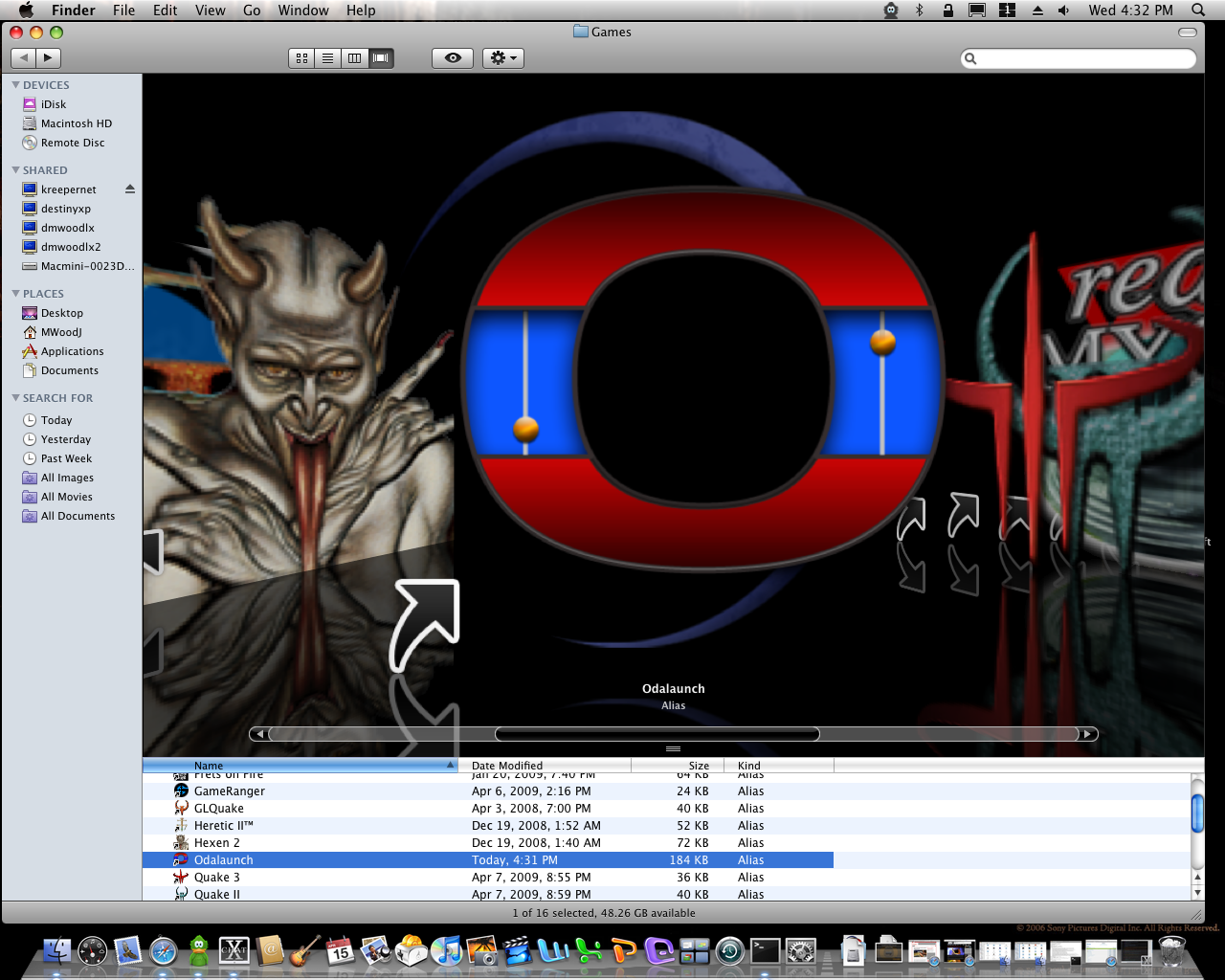
Task: Open the View menu
Action: pyautogui.click(x=210, y=11)
